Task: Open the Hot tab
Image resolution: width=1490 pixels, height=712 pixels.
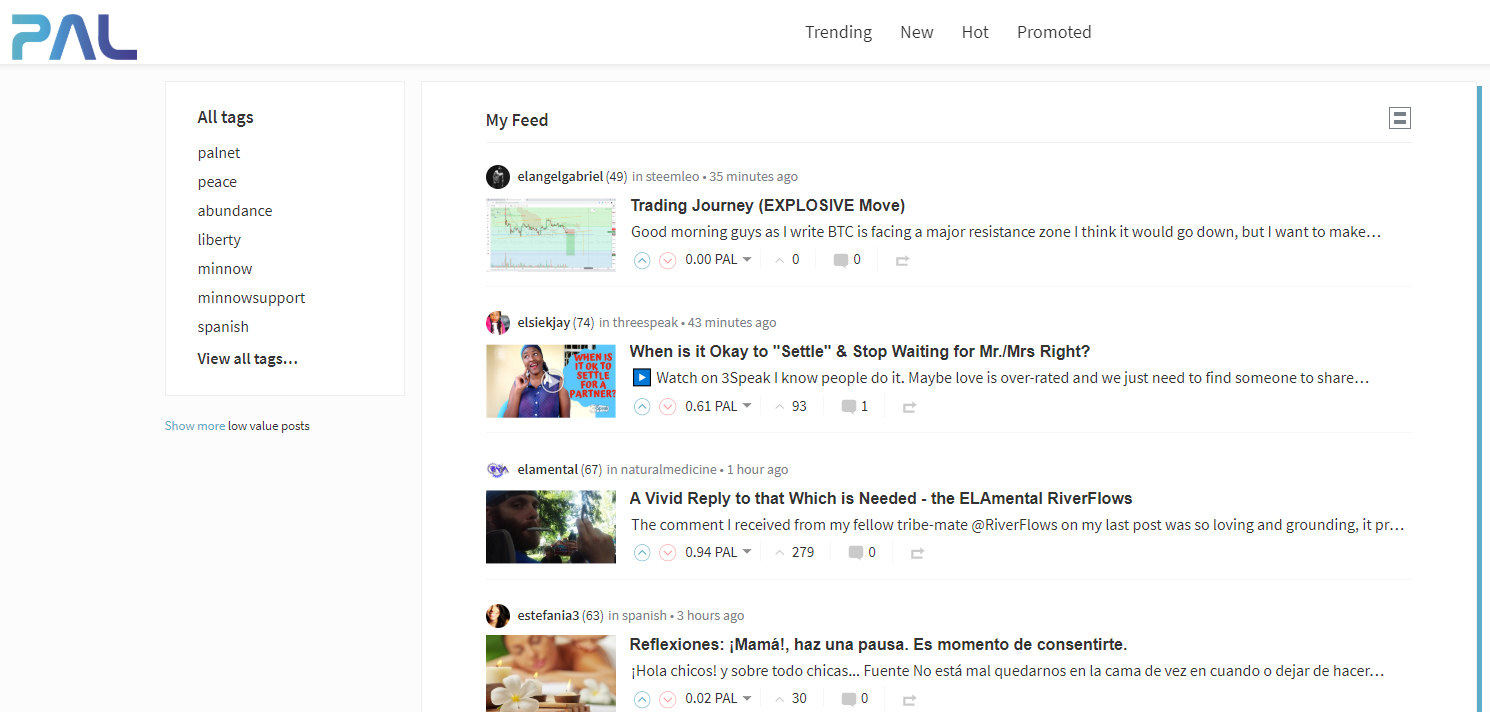Action: [975, 32]
